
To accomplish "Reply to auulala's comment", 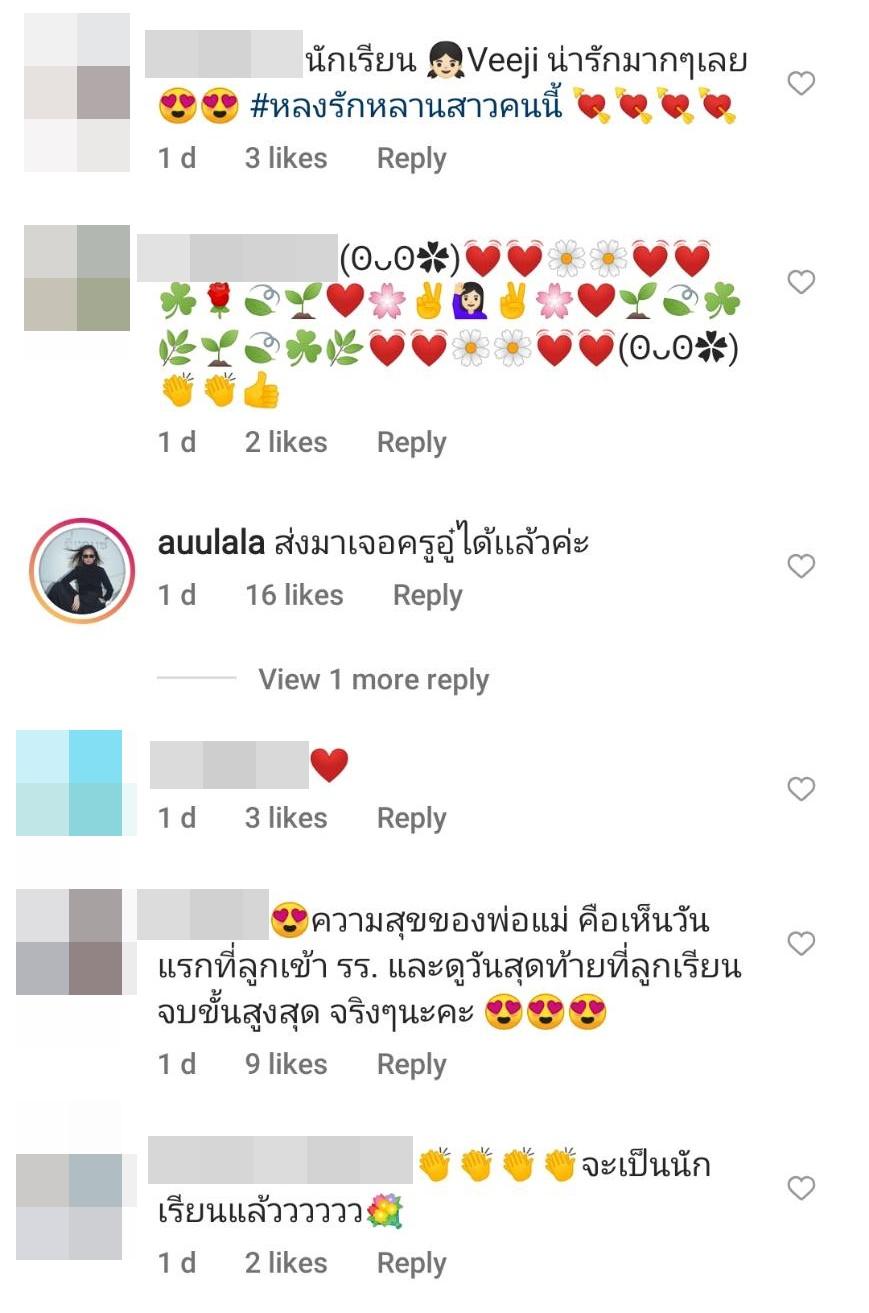I will [427, 596].
